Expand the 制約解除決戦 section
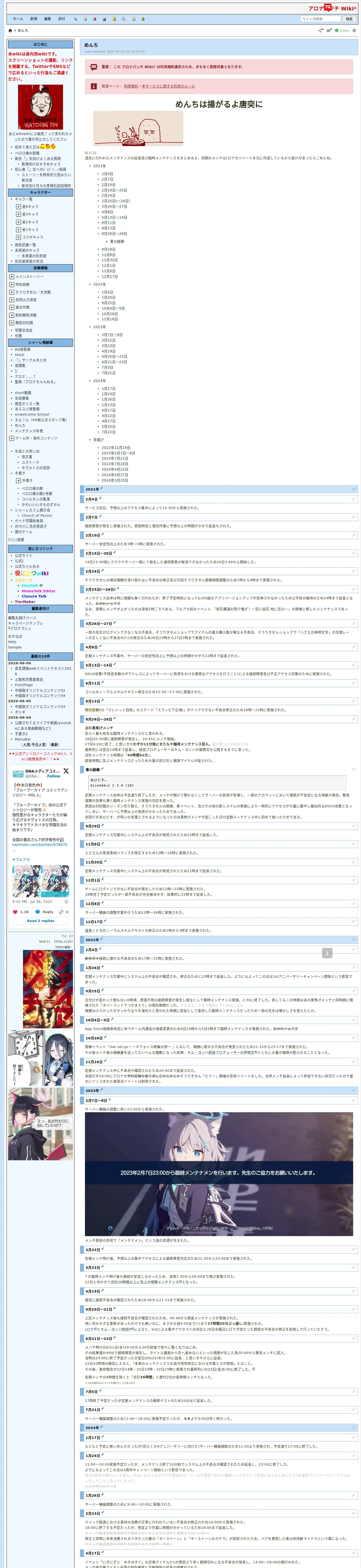The height and width of the screenshot is (1568, 361). pyautogui.click(x=12, y=315)
